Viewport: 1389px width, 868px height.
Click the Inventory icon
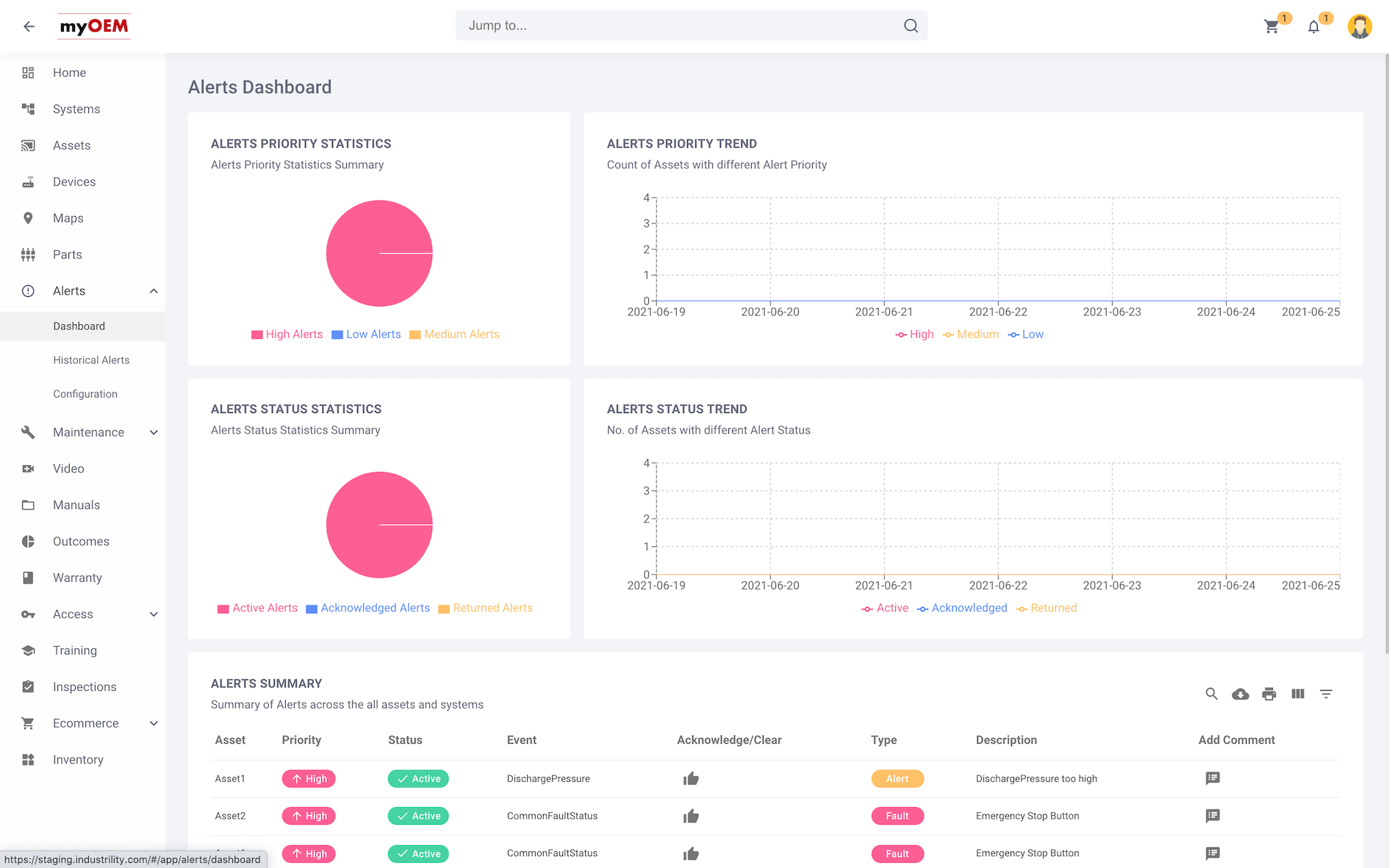28,759
